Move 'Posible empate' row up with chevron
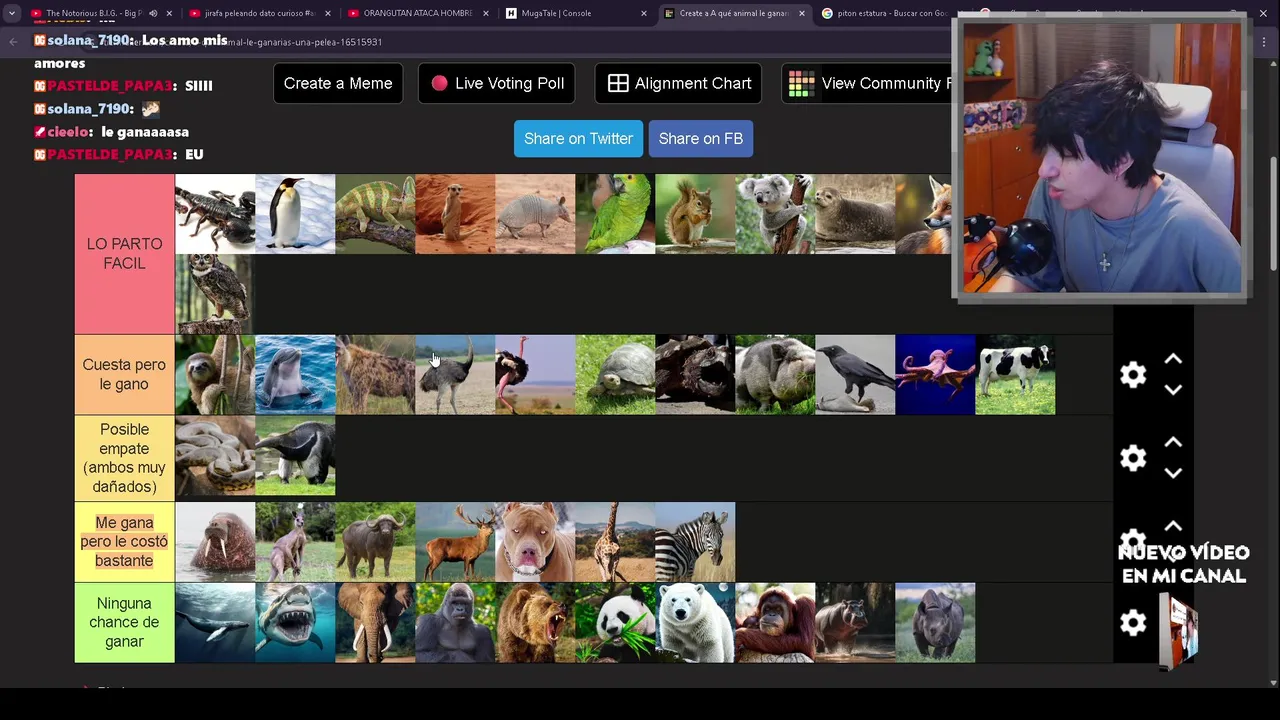 [x=1173, y=442]
